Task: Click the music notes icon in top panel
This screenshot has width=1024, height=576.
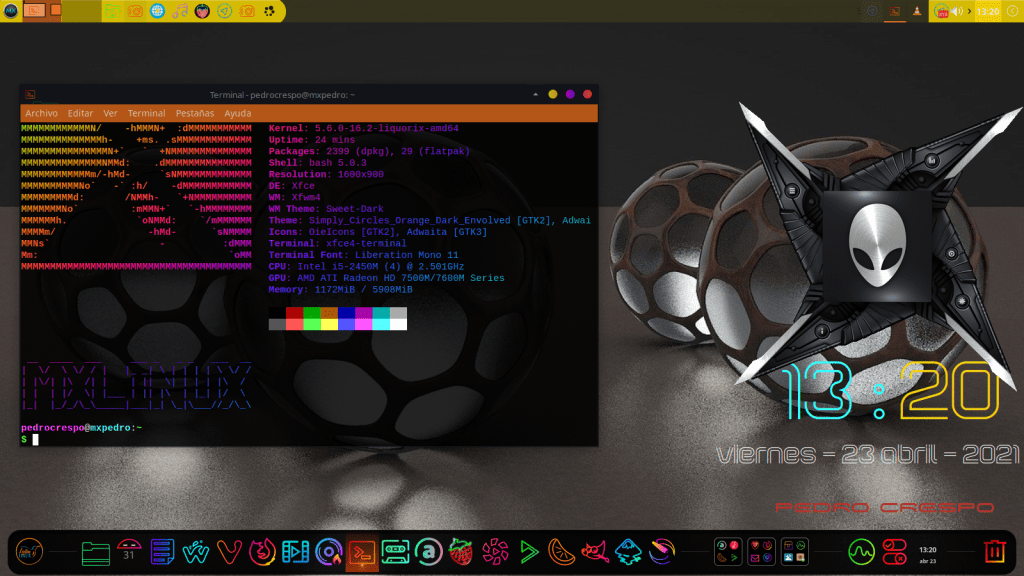Action: click(x=180, y=11)
